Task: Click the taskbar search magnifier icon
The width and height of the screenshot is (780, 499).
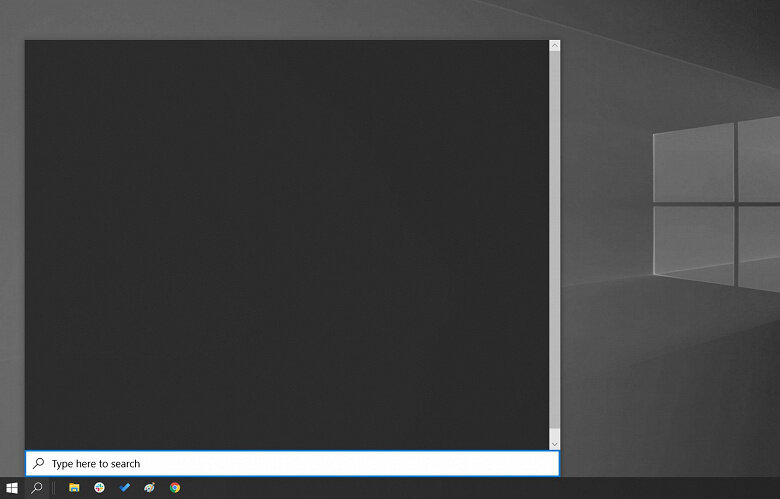Action: click(x=37, y=488)
